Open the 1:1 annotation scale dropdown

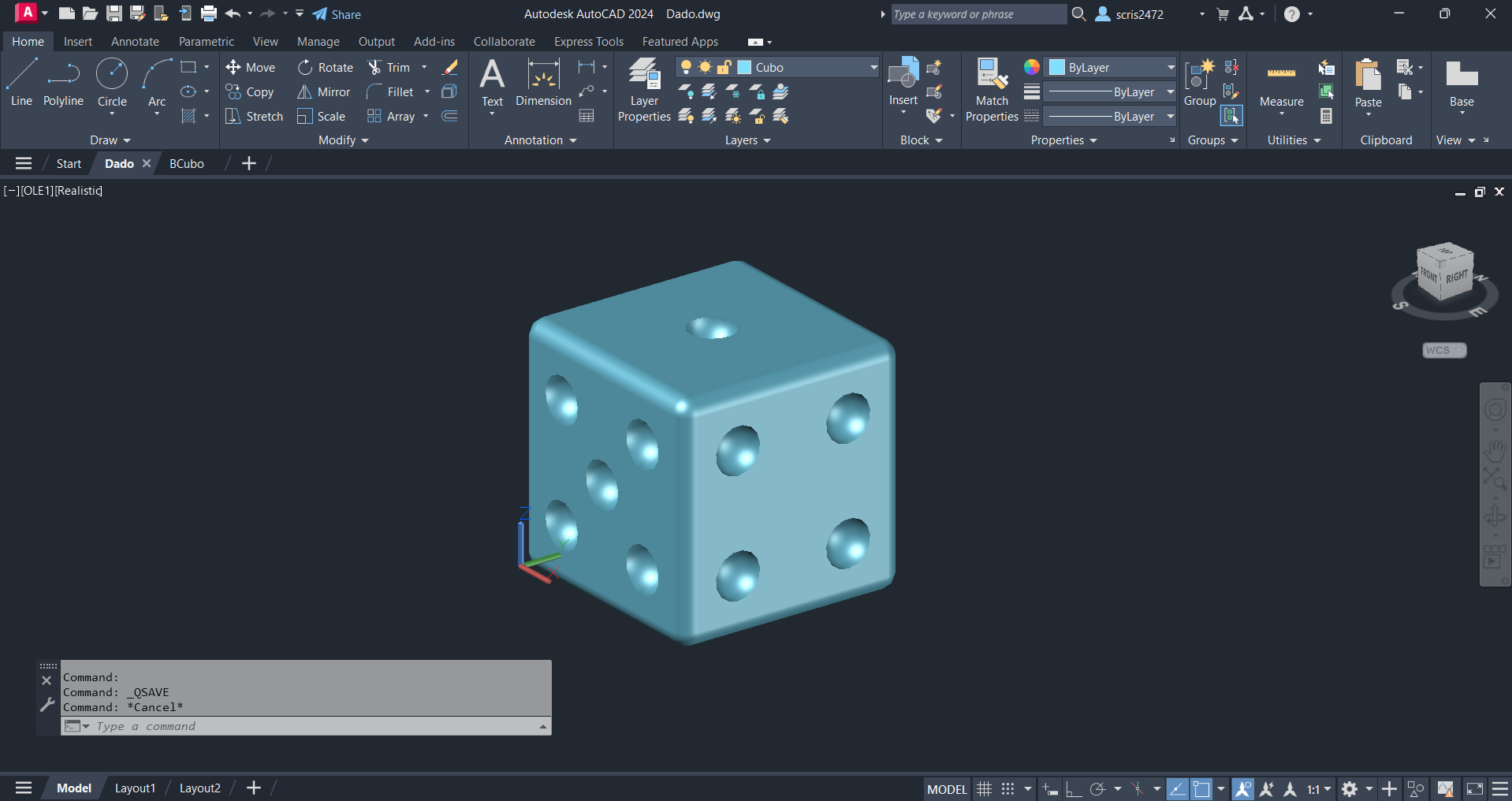pos(1319,788)
